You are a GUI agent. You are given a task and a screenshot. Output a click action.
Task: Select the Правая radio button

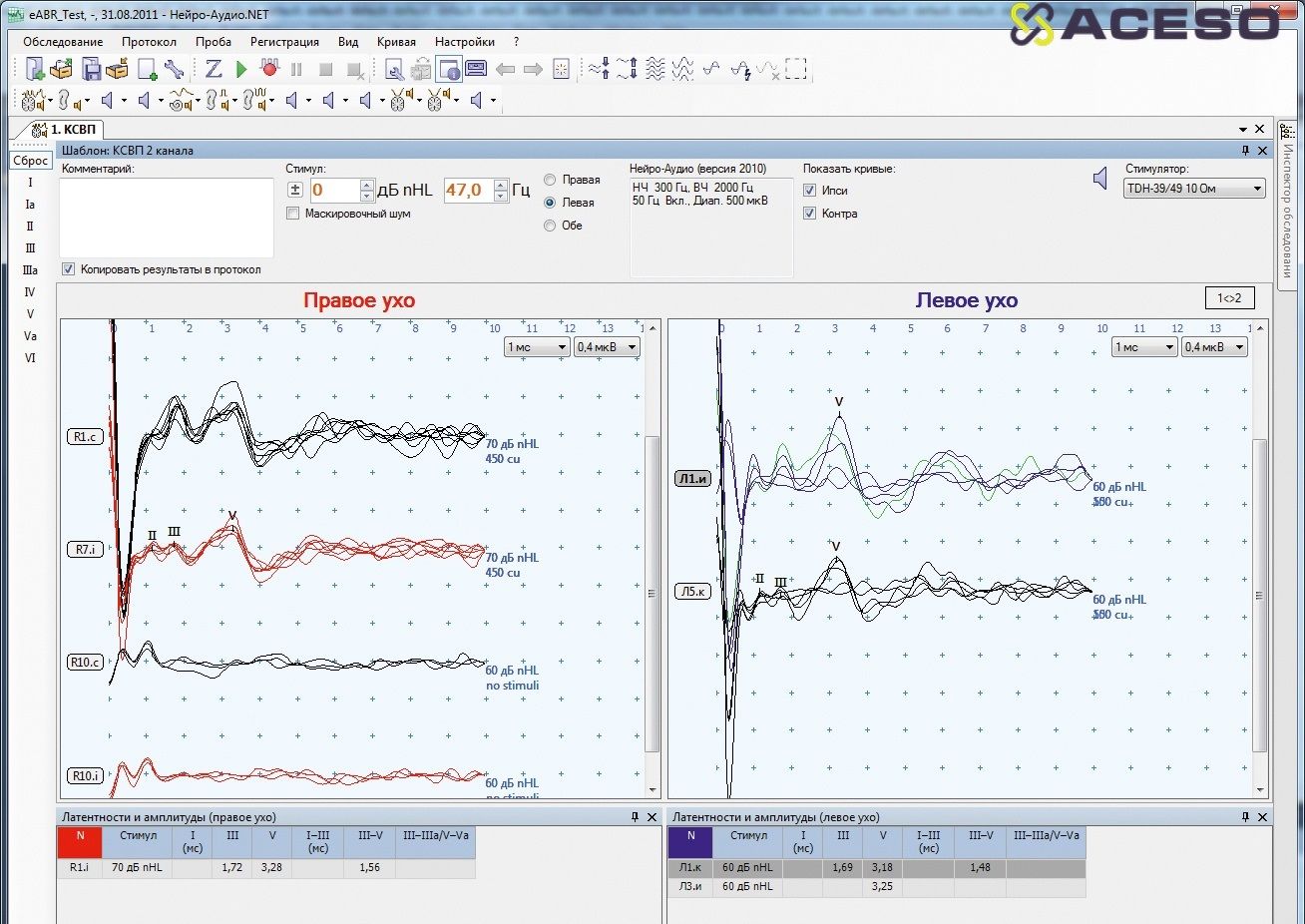pyautogui.click(x=550, y=180)
